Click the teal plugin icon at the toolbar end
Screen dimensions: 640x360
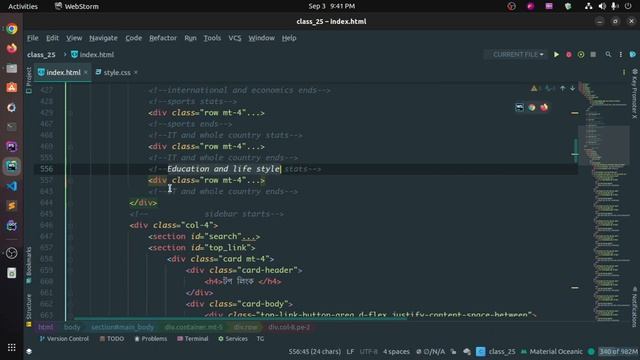point(633,54)
